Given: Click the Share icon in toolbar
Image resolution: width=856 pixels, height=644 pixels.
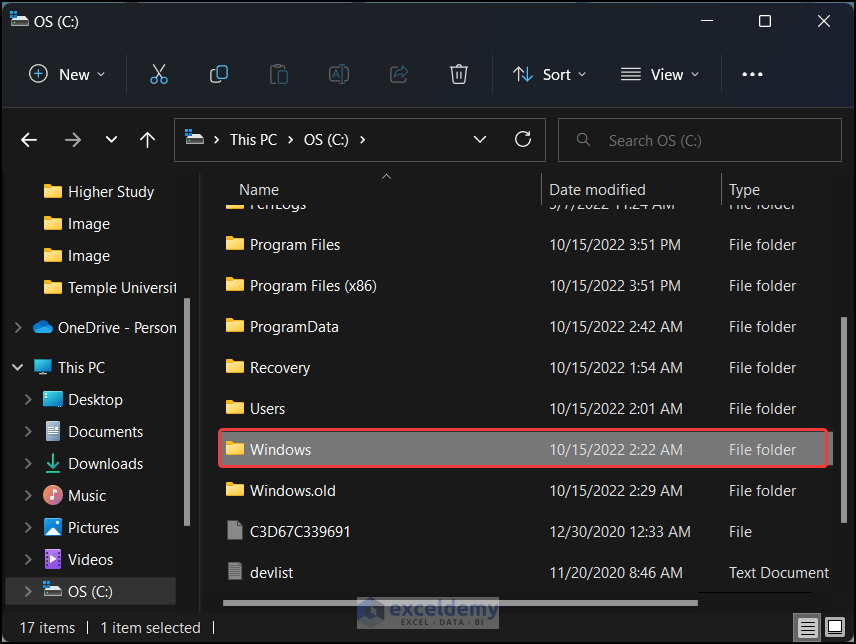Looking at the screenshot, I should pyautogui.click(x=399, y=74).
